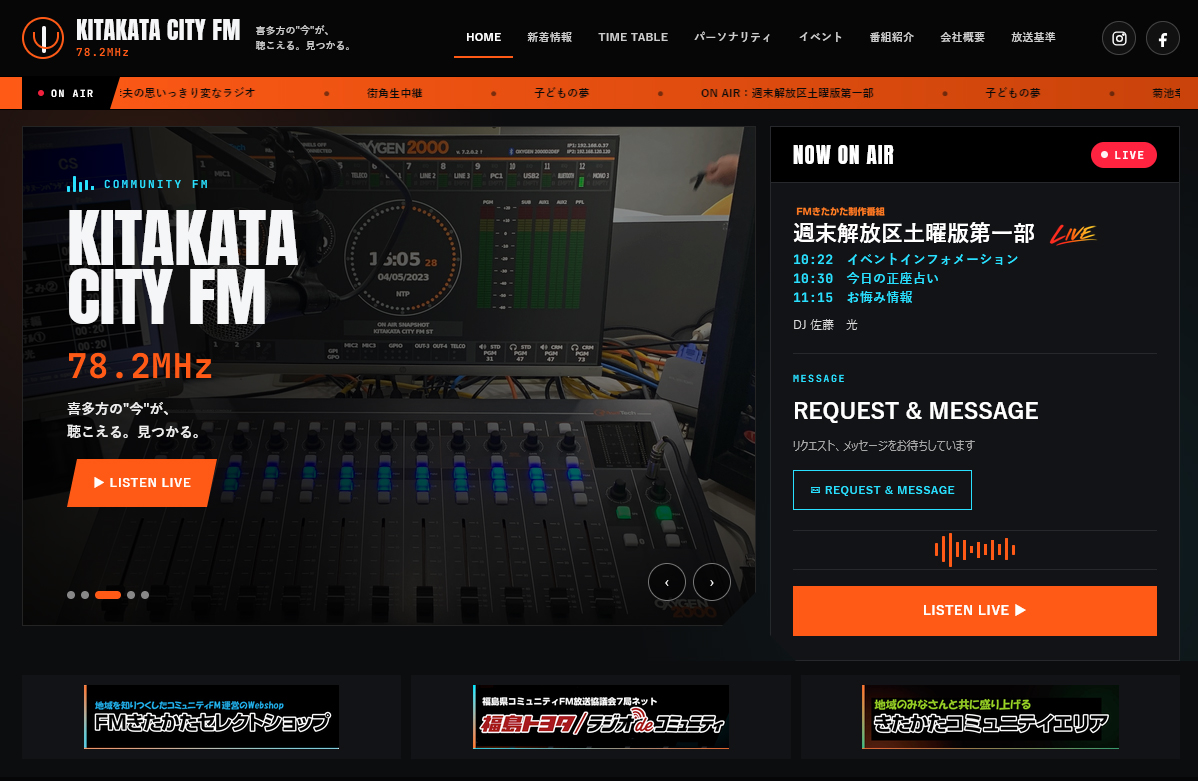
Task: Select the active orange carousel indicator
Action: (108, 595)
